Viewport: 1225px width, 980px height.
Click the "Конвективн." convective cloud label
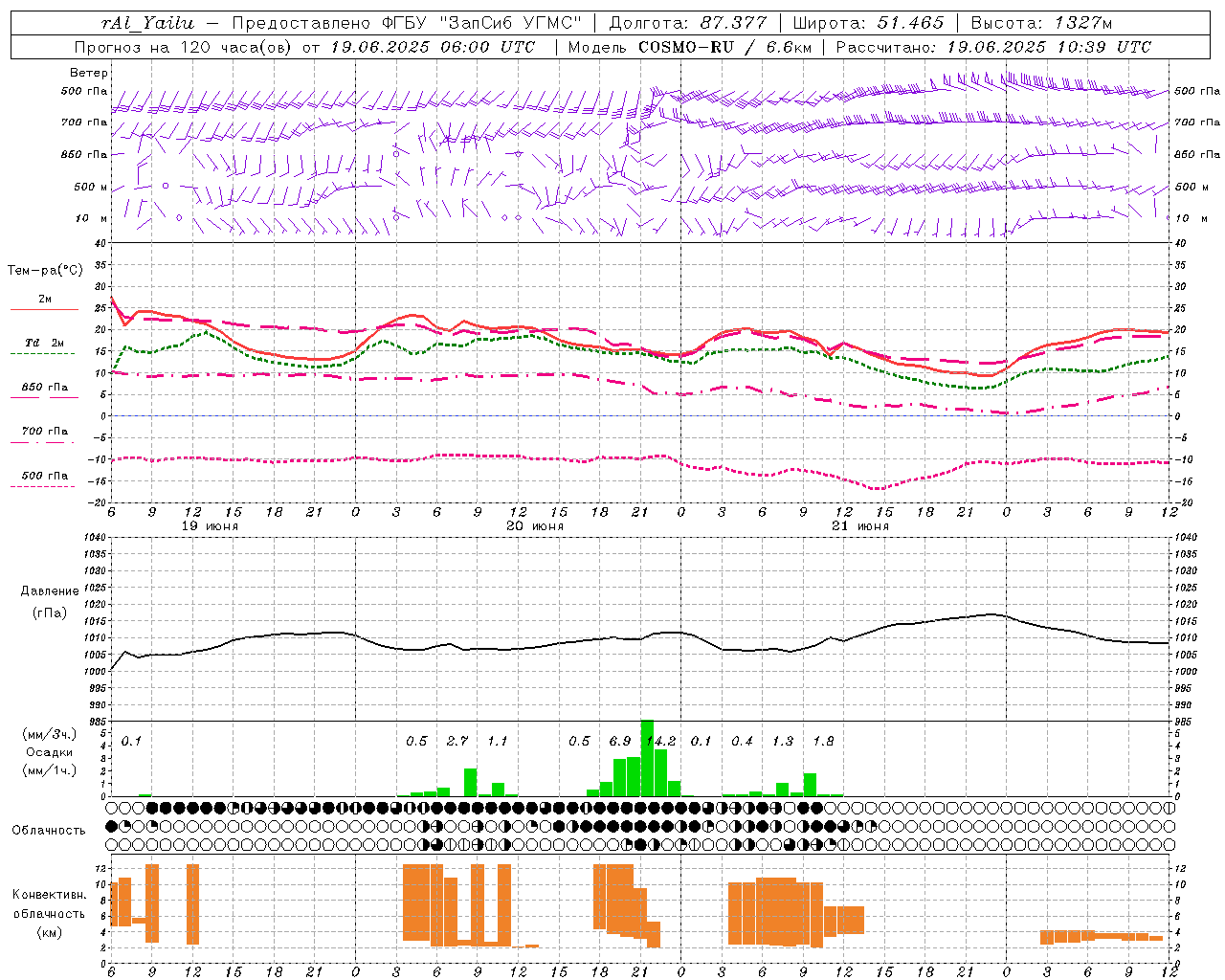coord(49,895)
